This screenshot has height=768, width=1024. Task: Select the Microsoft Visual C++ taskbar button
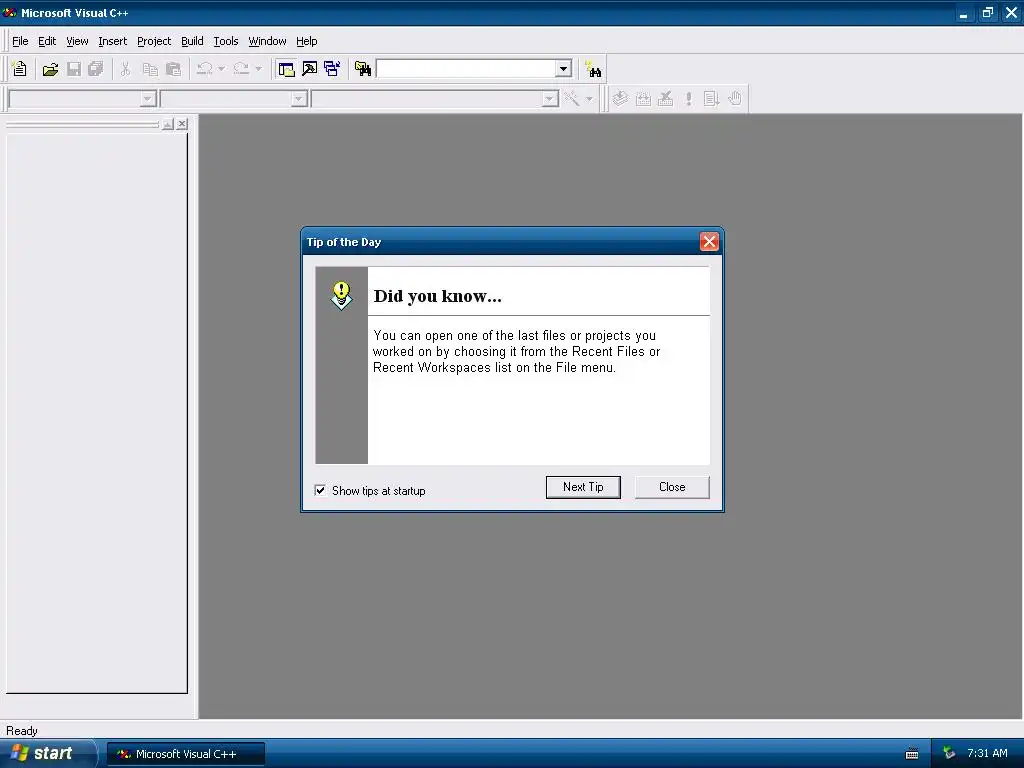(x=186, y=754)
